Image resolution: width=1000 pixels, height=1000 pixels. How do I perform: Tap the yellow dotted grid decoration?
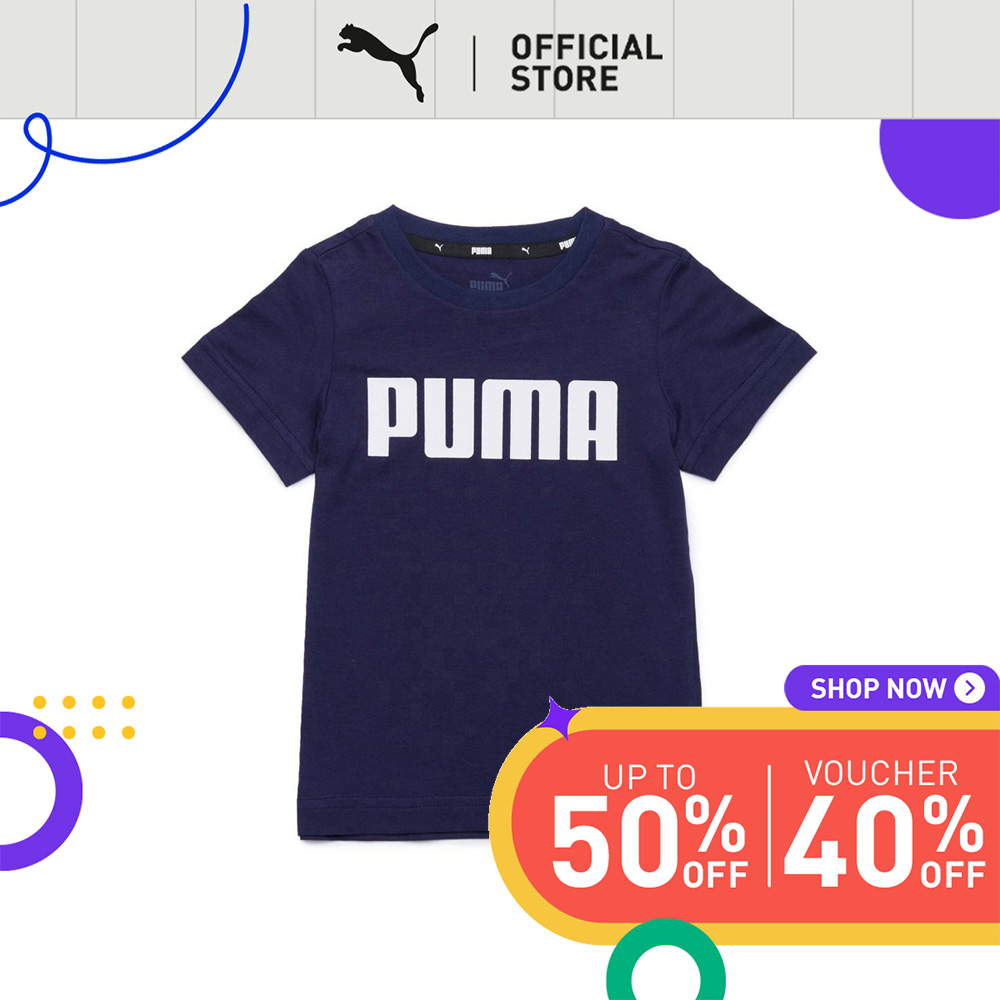click(84, 717)
